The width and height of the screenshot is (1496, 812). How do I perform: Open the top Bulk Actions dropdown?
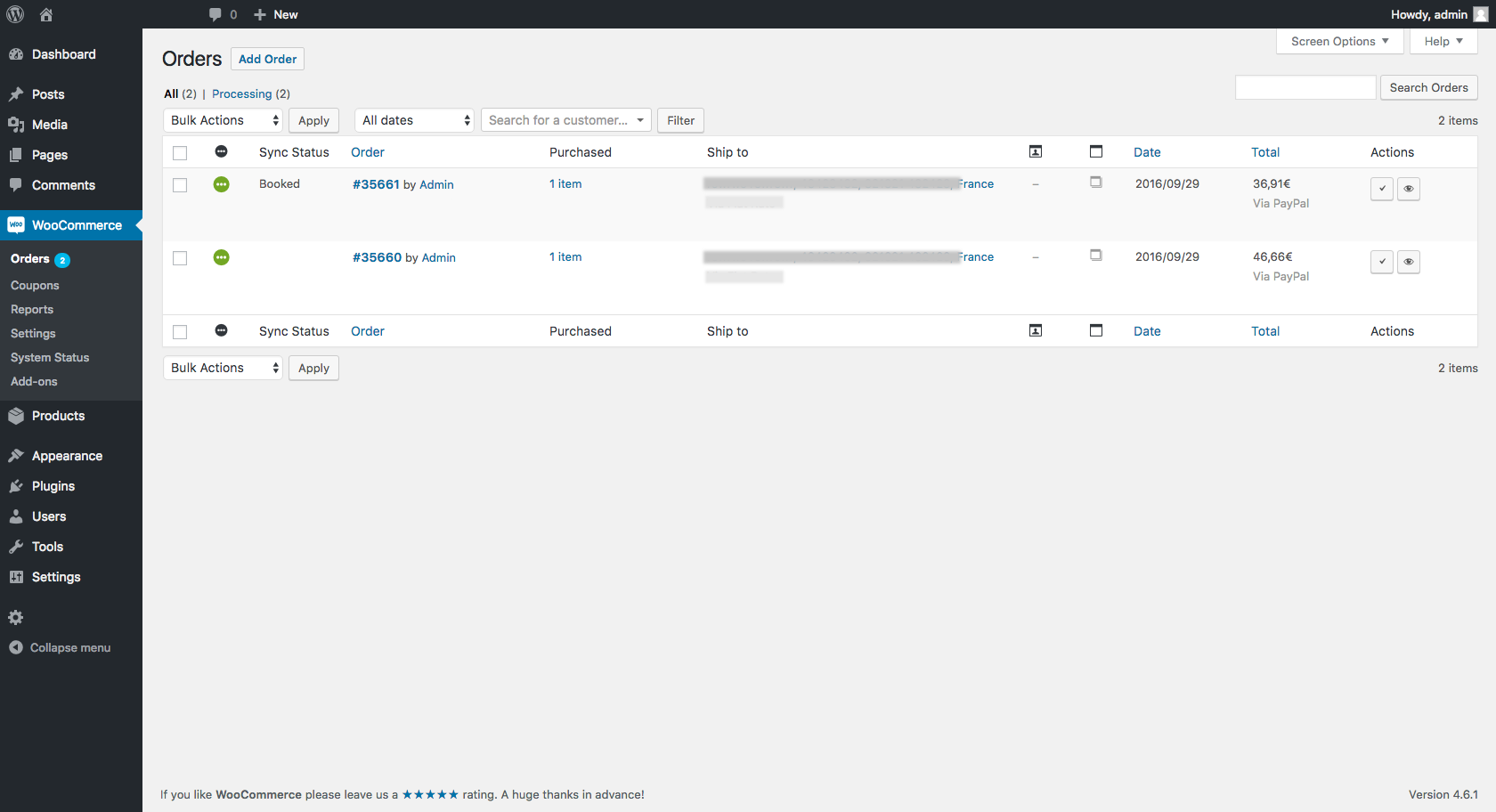[x=223, y=120]
